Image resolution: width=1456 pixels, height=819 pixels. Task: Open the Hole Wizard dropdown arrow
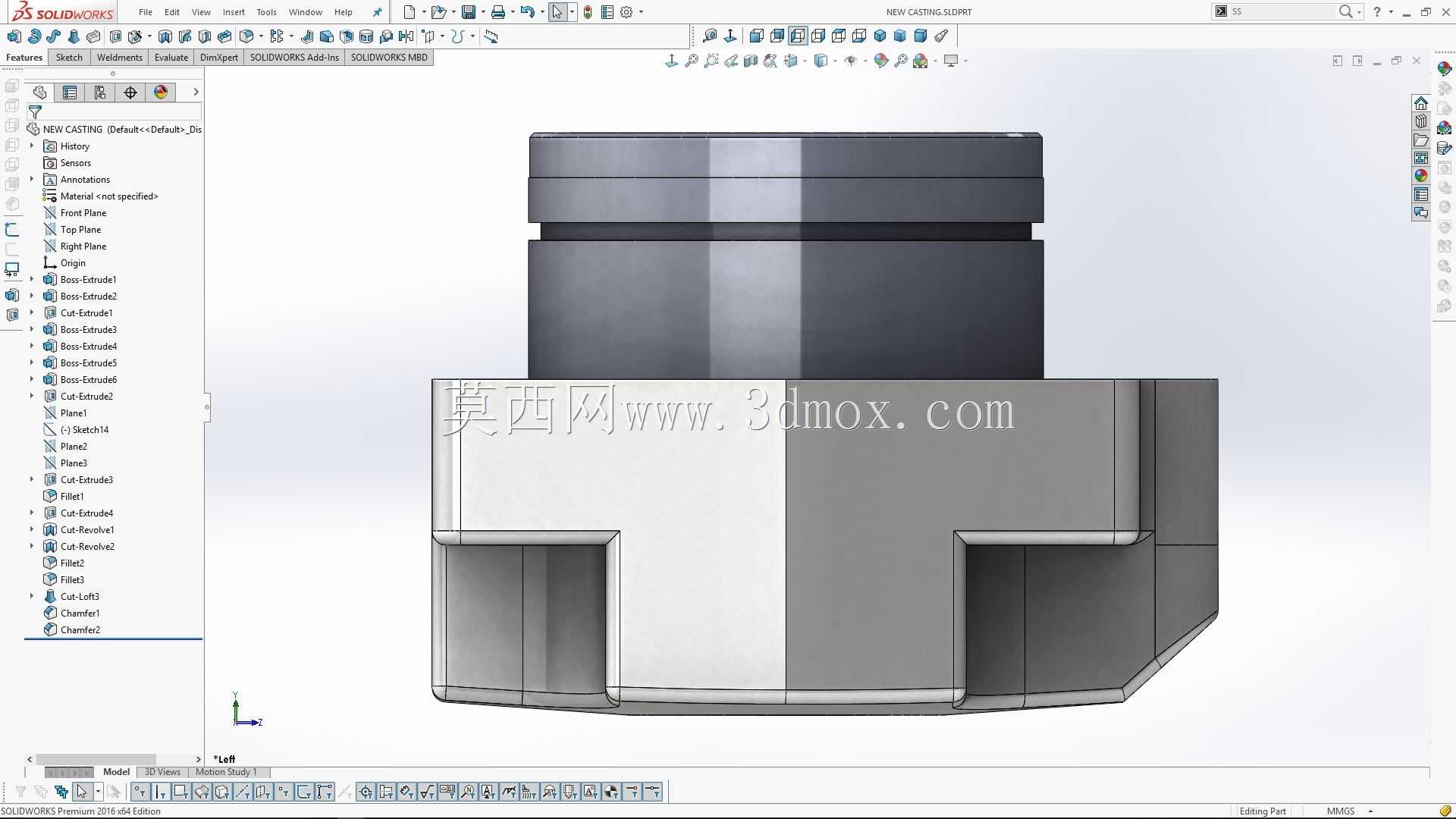(x=149, y=36)
